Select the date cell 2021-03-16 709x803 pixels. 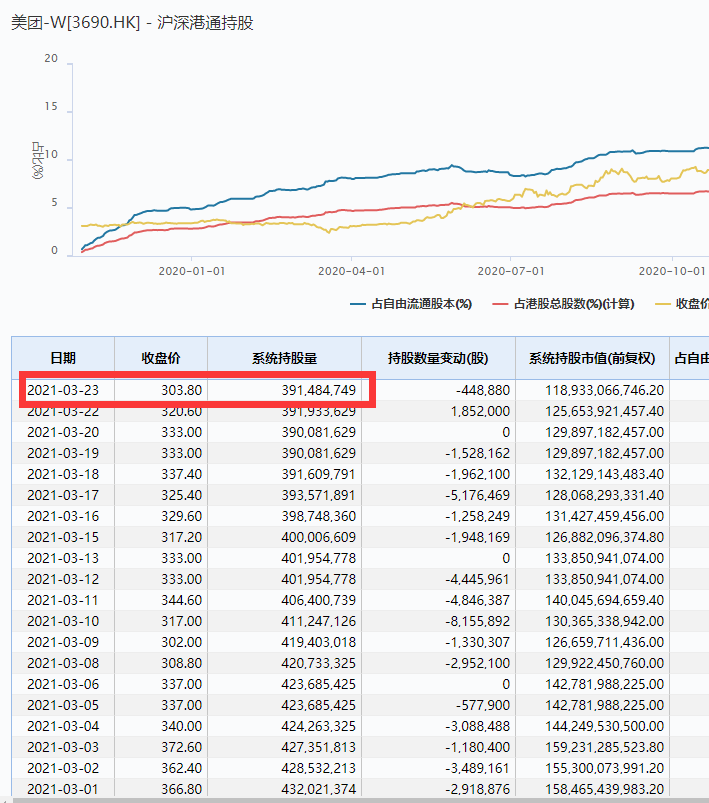63,516
